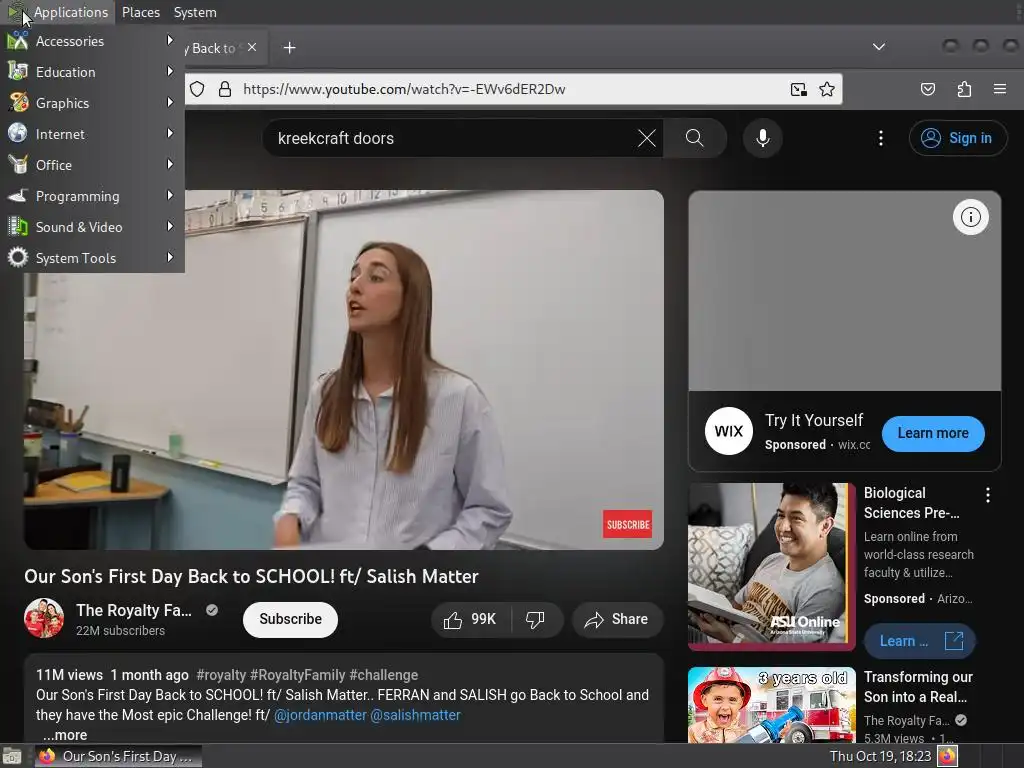Click the ad info (i) icon
Image resolution: width=1024 pixels, height=768 pixels.
coord(970,217)
